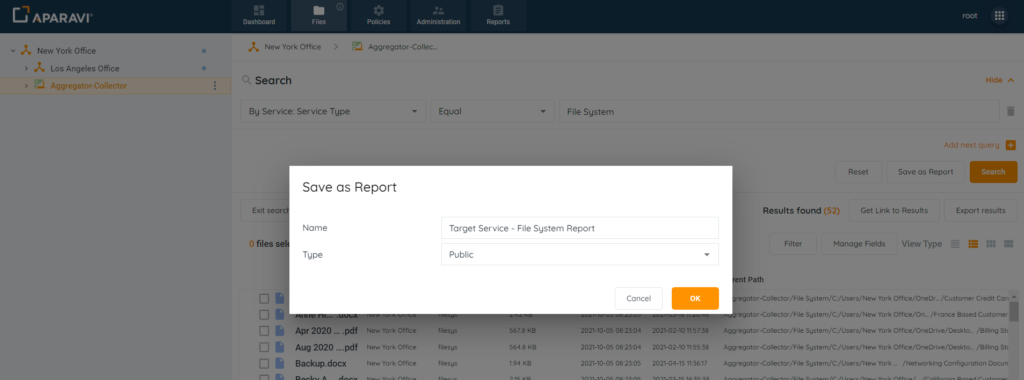Collapse the New York Office tree node
This screenshot has height=380, width=1024.
coord(12,50)
